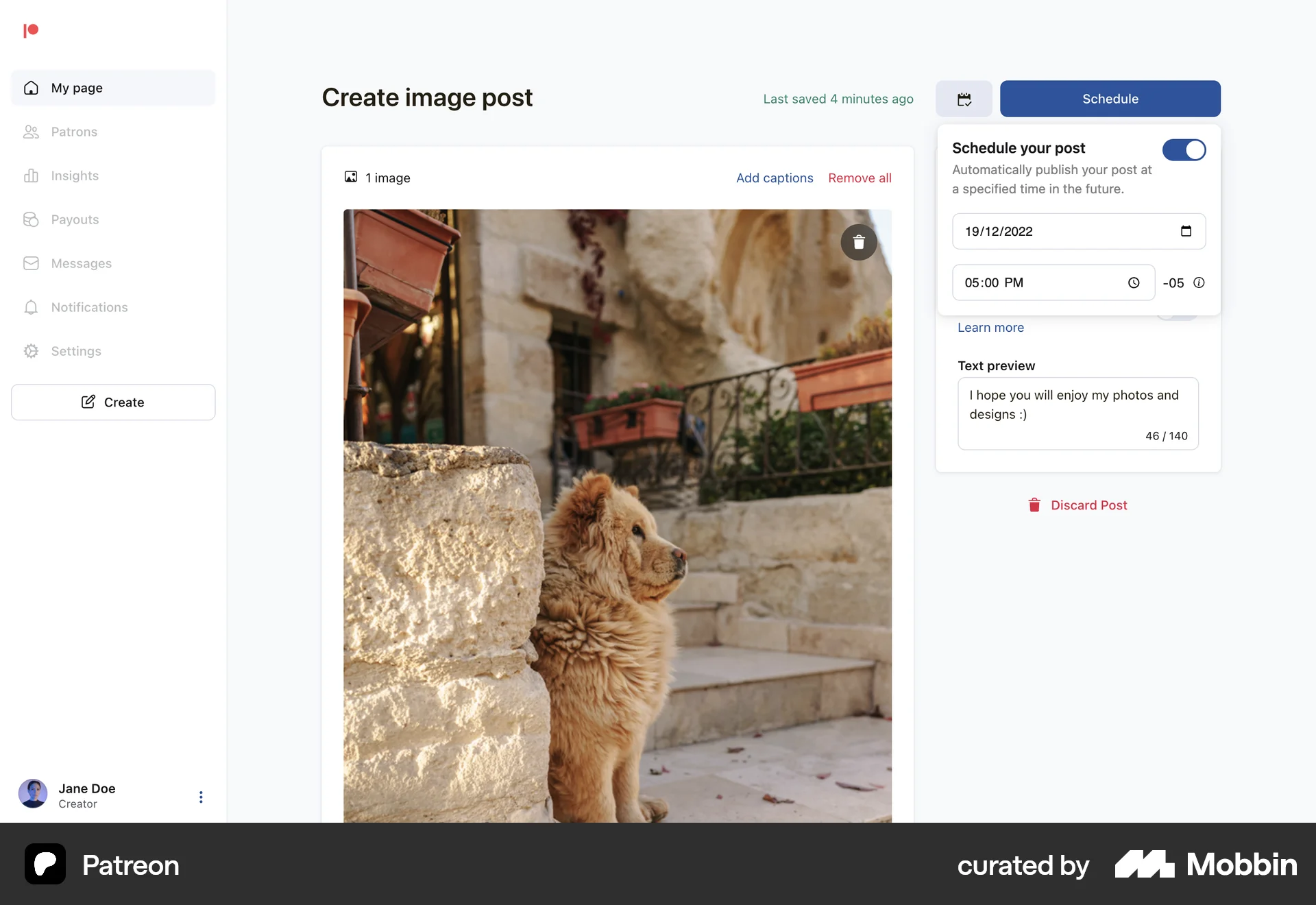Click the timezone info icon next to -05

(x=1199, y=282)
